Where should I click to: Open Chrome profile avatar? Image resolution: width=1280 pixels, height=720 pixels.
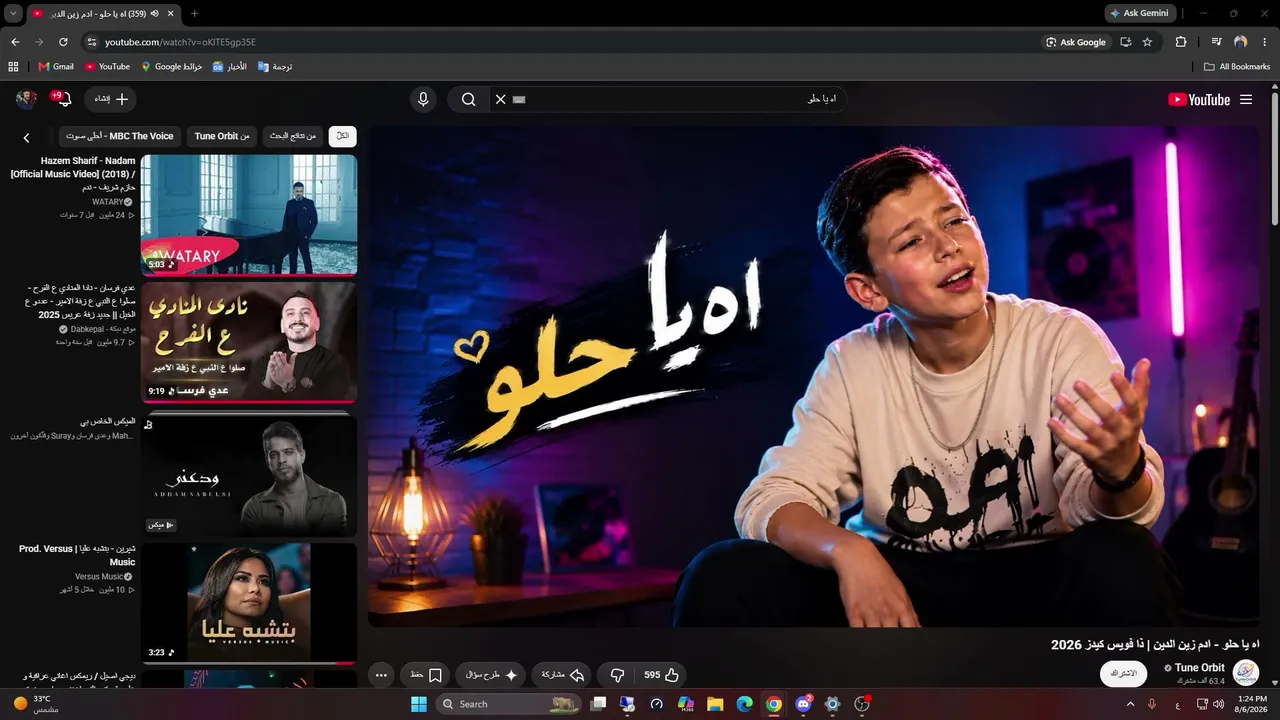pos(1241,42)
